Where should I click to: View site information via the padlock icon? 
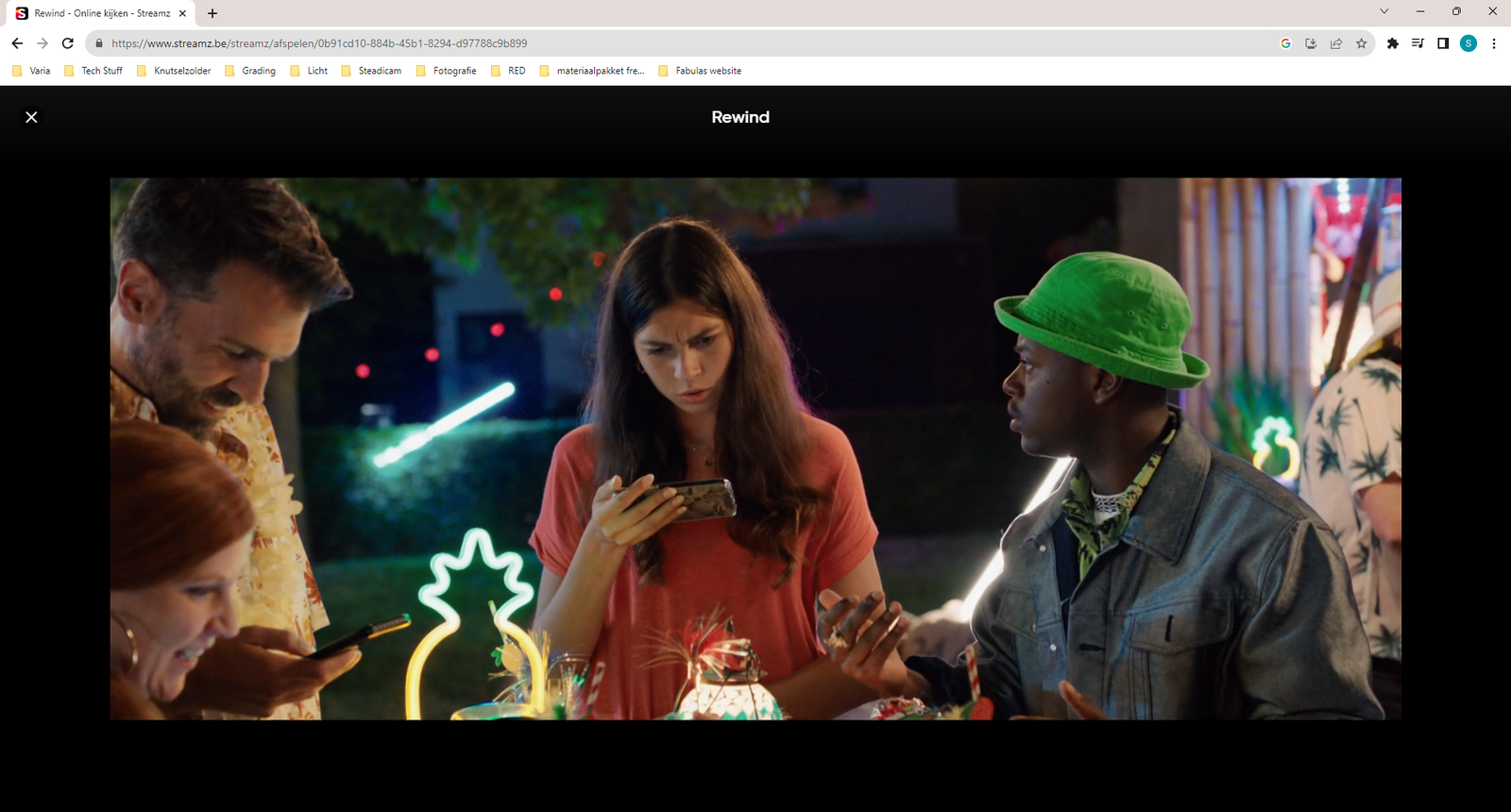(x=99, y=43)
